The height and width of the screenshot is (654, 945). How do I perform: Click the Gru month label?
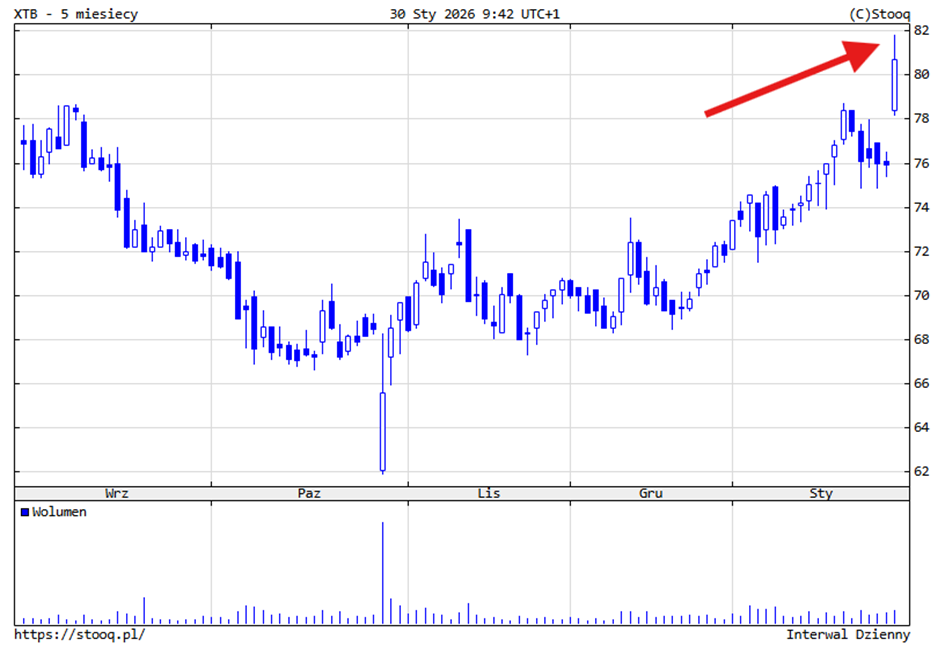(x=651, y=493)
